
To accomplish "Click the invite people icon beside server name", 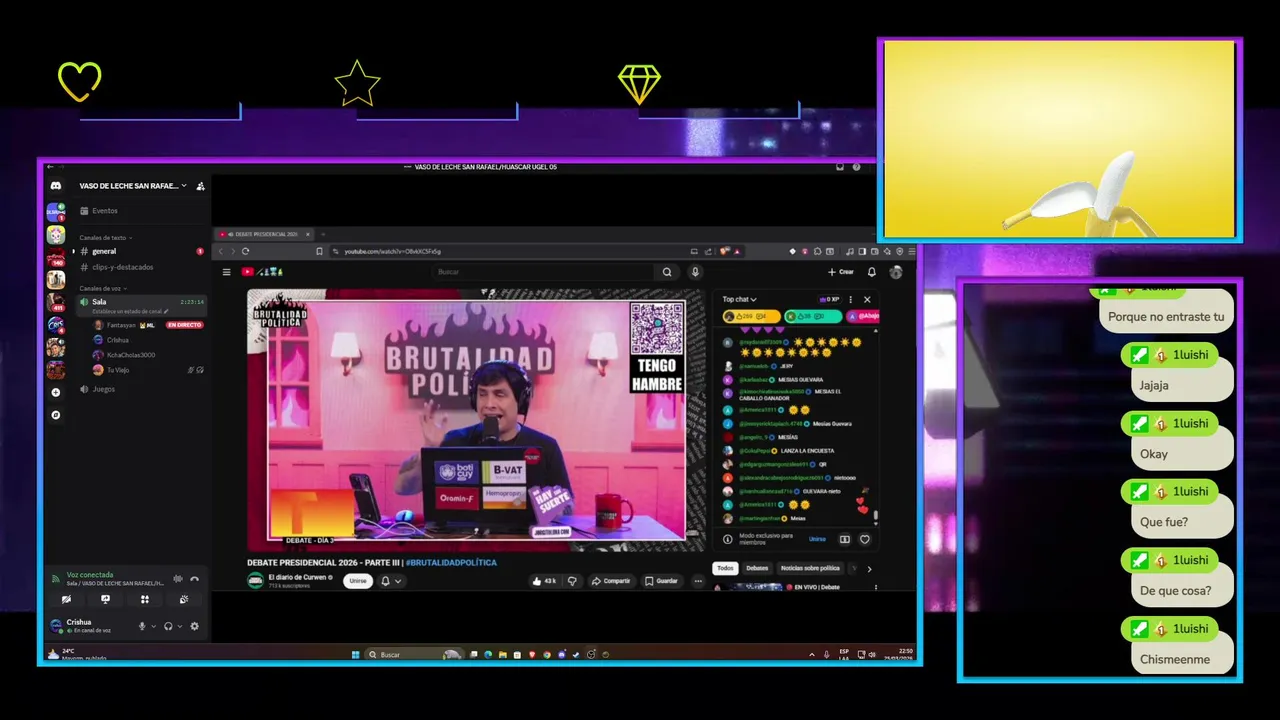I will click(x=201, y=186).
